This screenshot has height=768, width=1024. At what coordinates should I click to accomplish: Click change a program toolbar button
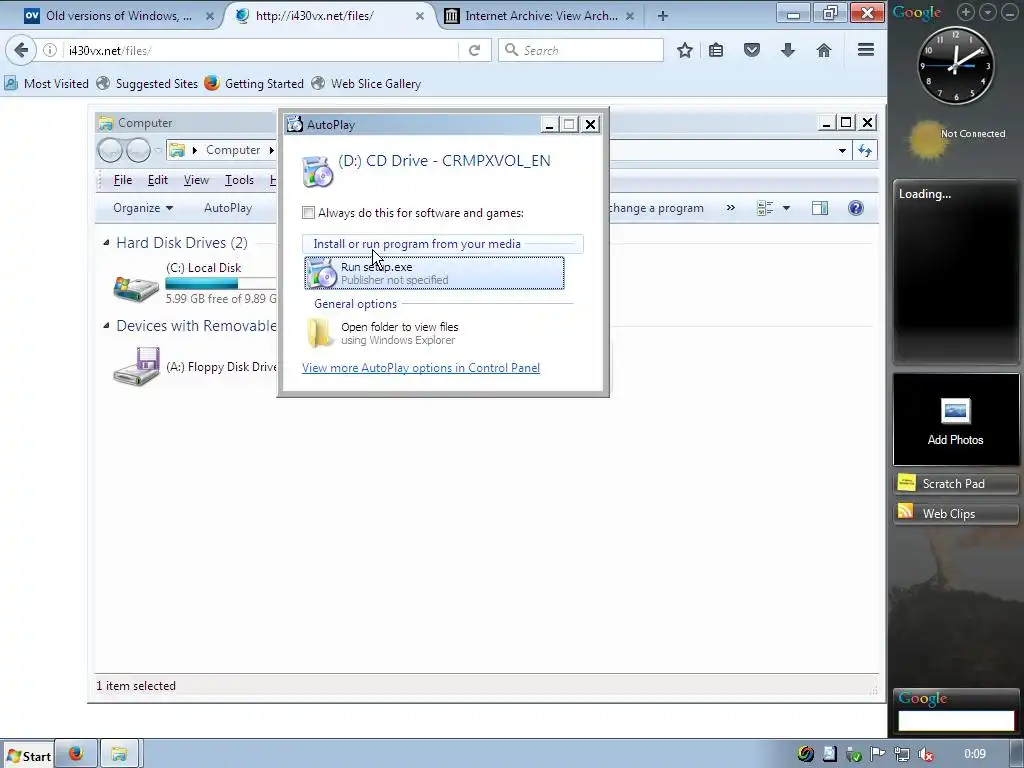point(655,208)
